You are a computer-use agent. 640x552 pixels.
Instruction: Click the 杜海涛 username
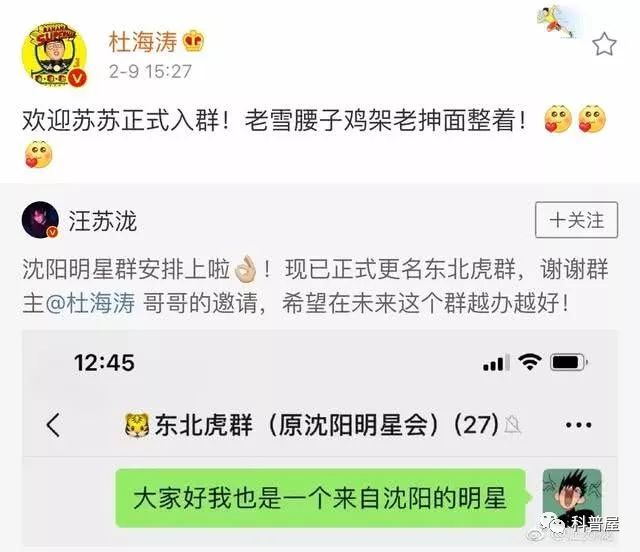(x=143, y=42)
